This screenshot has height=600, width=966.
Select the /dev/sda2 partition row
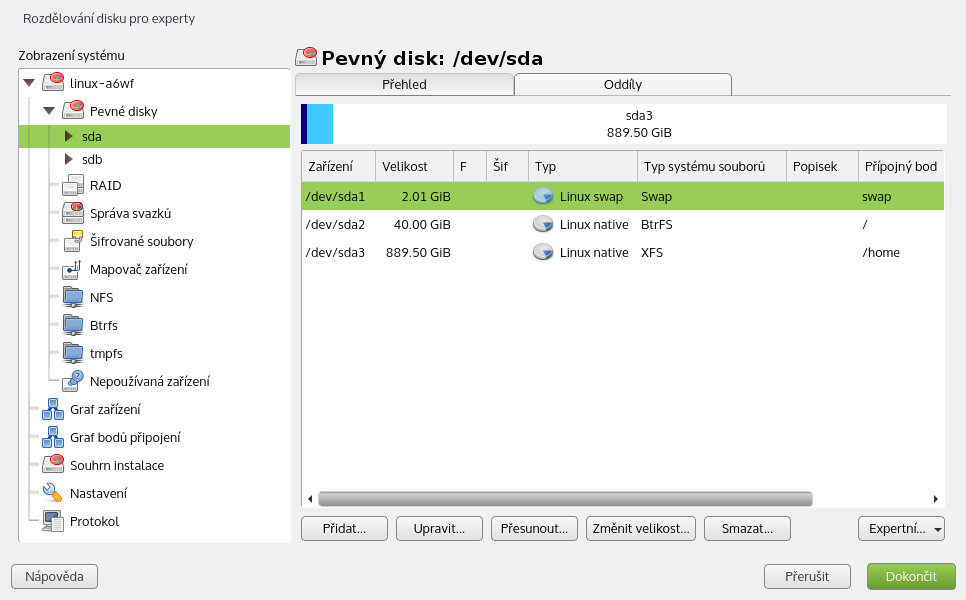pyautogui.click(x=623, y=224)
